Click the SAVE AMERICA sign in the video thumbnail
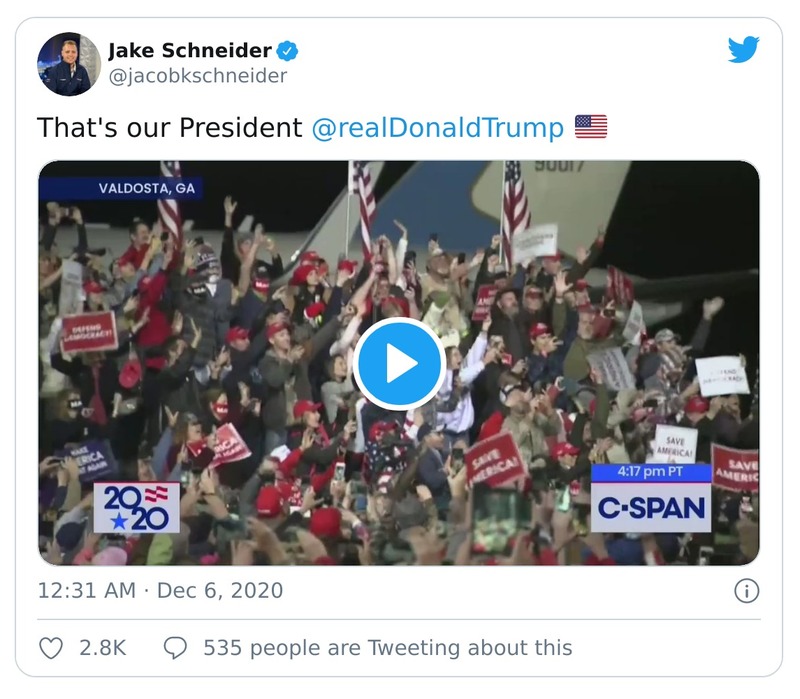Image resolution: width=800 pixels, height=699 pixels. 494,460
